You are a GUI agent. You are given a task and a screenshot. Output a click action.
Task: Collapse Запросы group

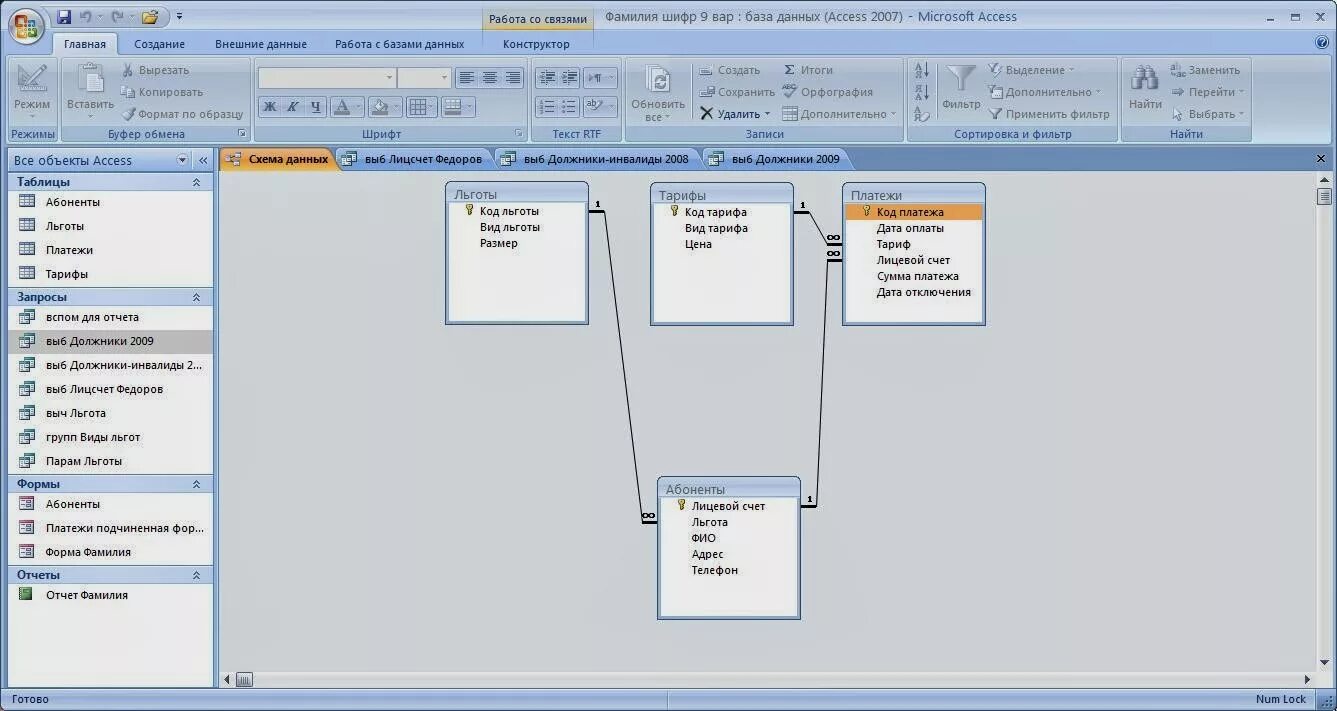196,297
